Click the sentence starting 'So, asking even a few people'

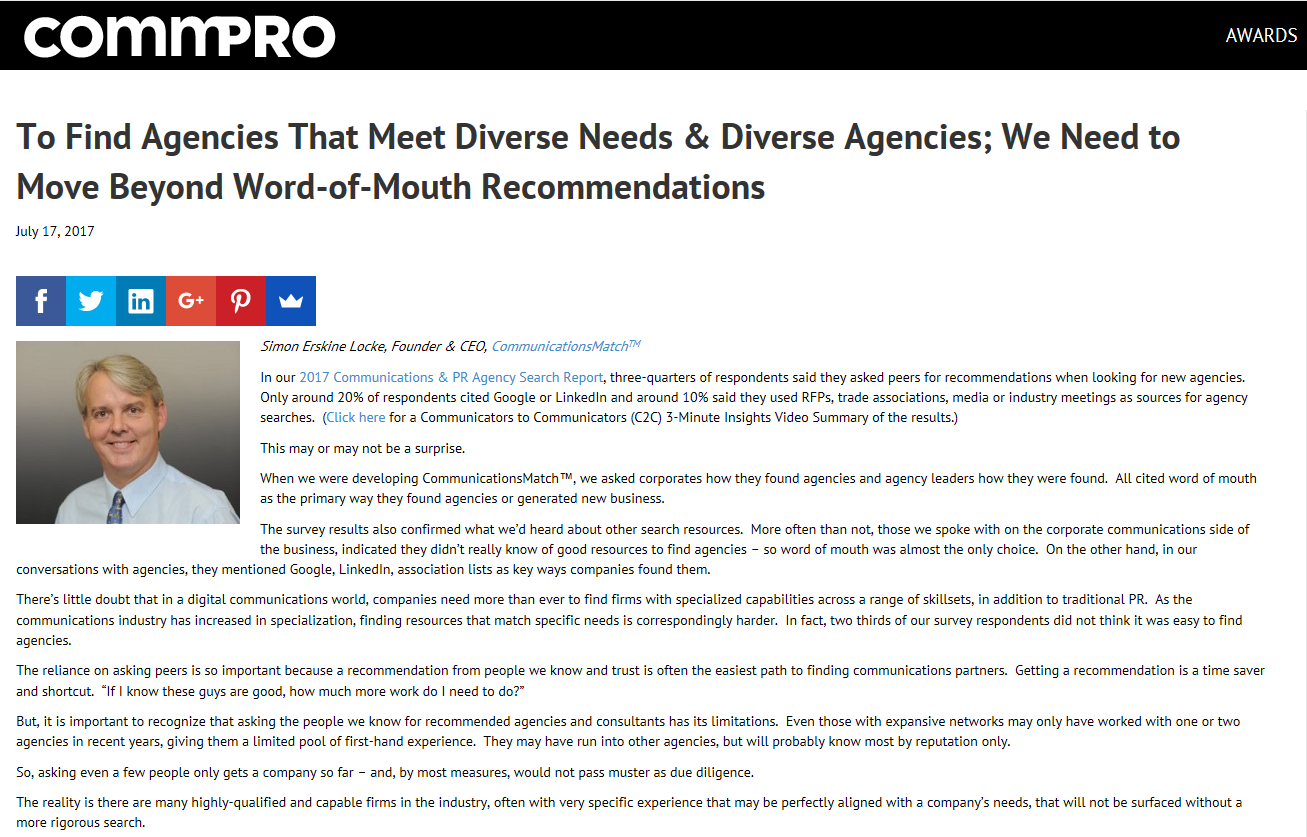[x=387, y=771]
